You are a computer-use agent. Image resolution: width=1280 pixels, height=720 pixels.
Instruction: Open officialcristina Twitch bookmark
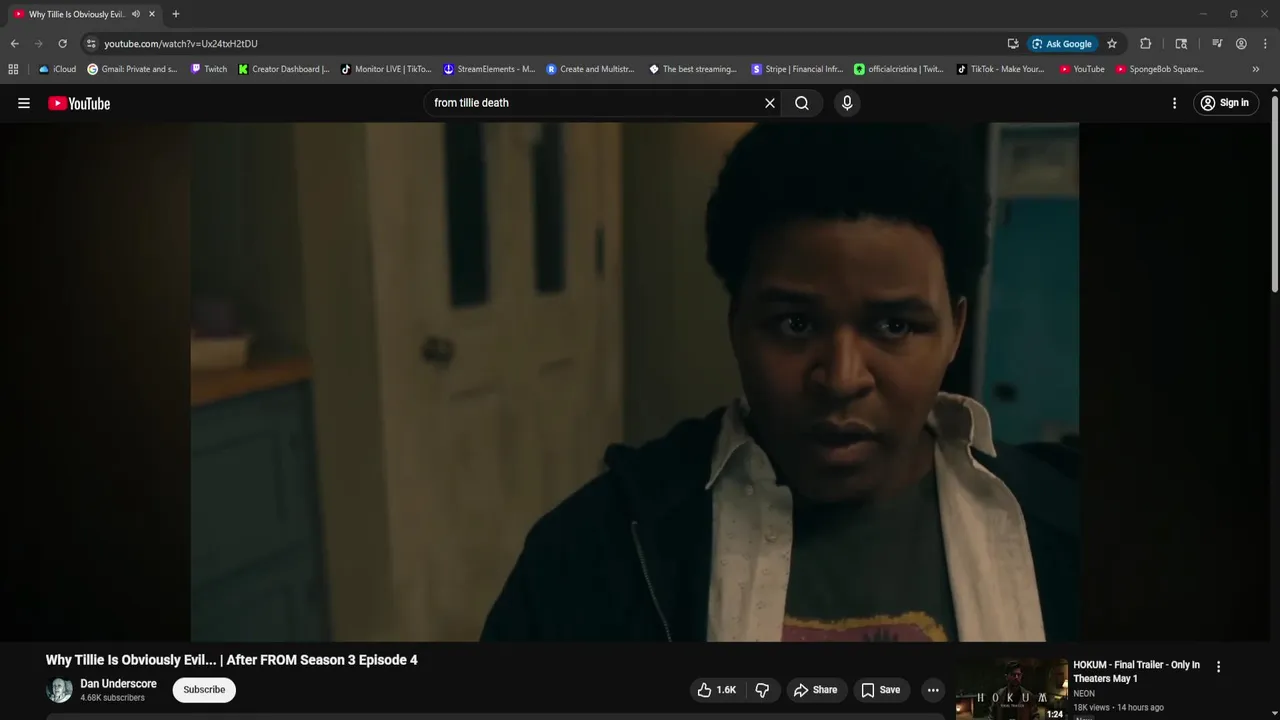899,69
